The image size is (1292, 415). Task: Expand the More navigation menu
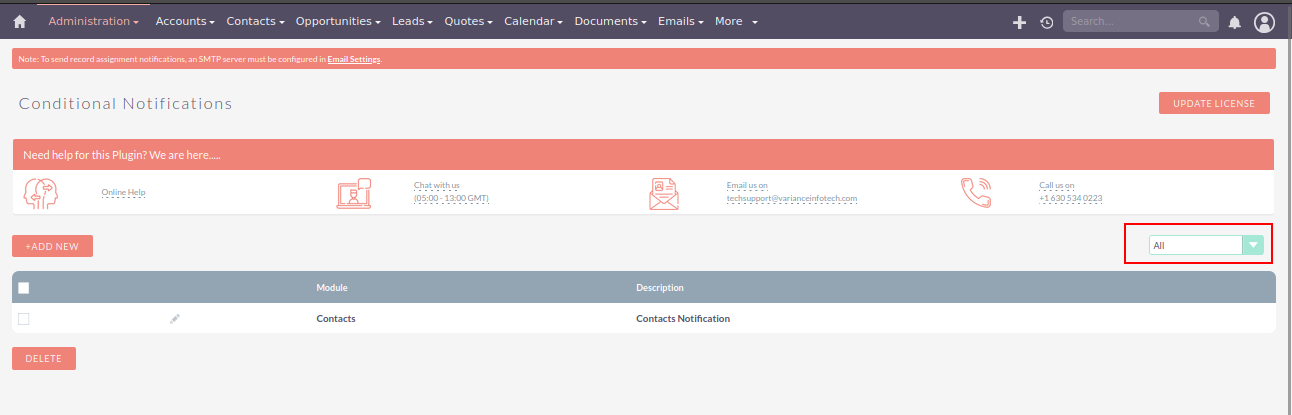736,21
